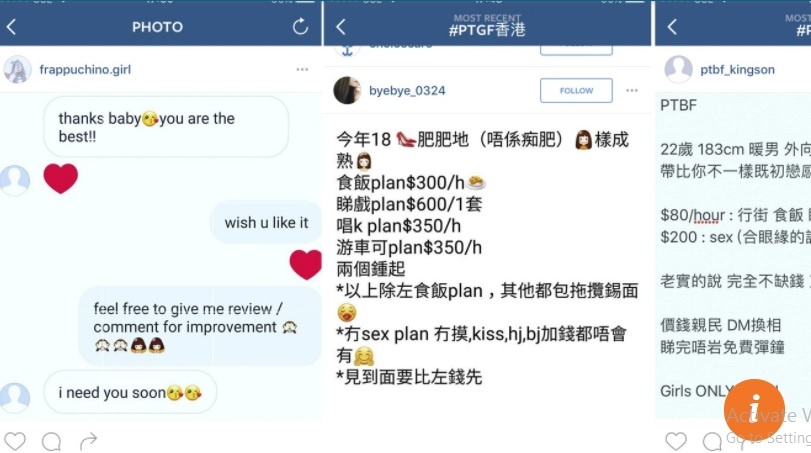Tap the refresh icon in the PHOTO header
This screenshot has height=453, width=811.
300,26
